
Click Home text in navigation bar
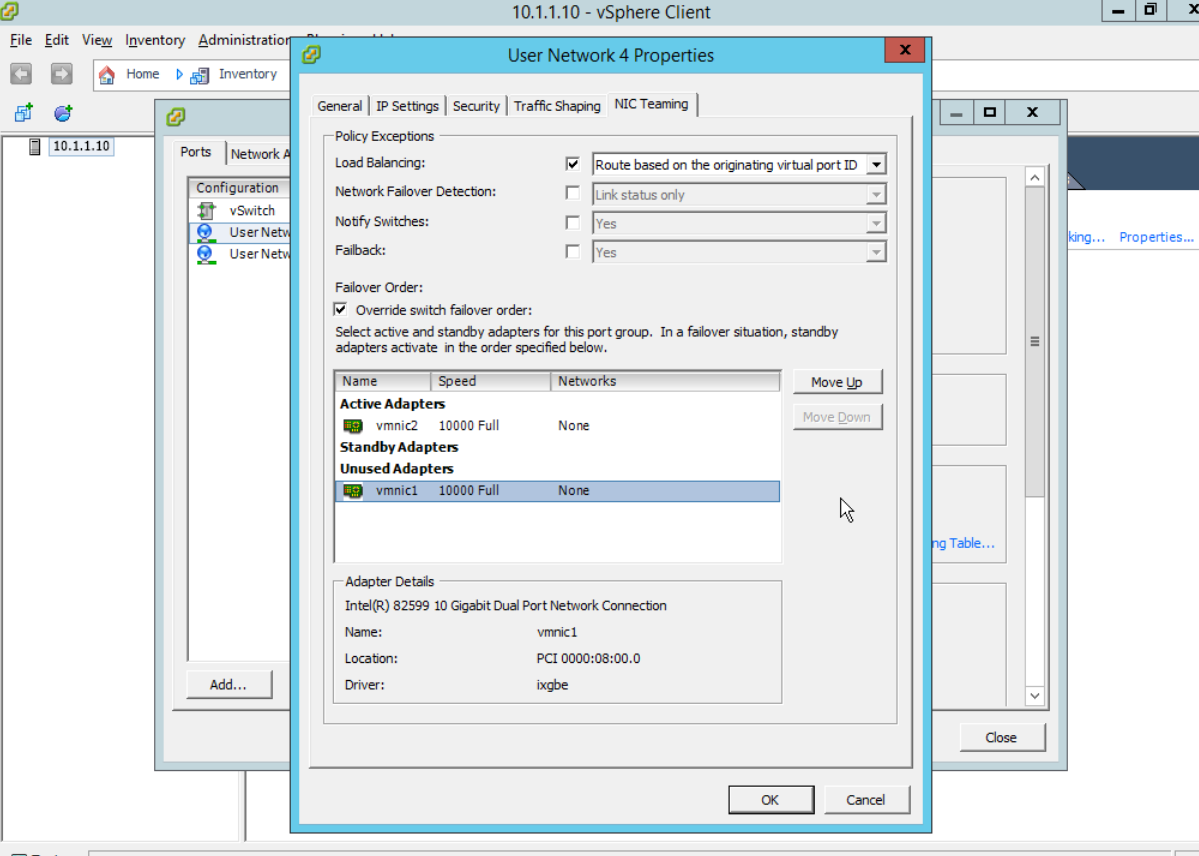coord(143,74)
